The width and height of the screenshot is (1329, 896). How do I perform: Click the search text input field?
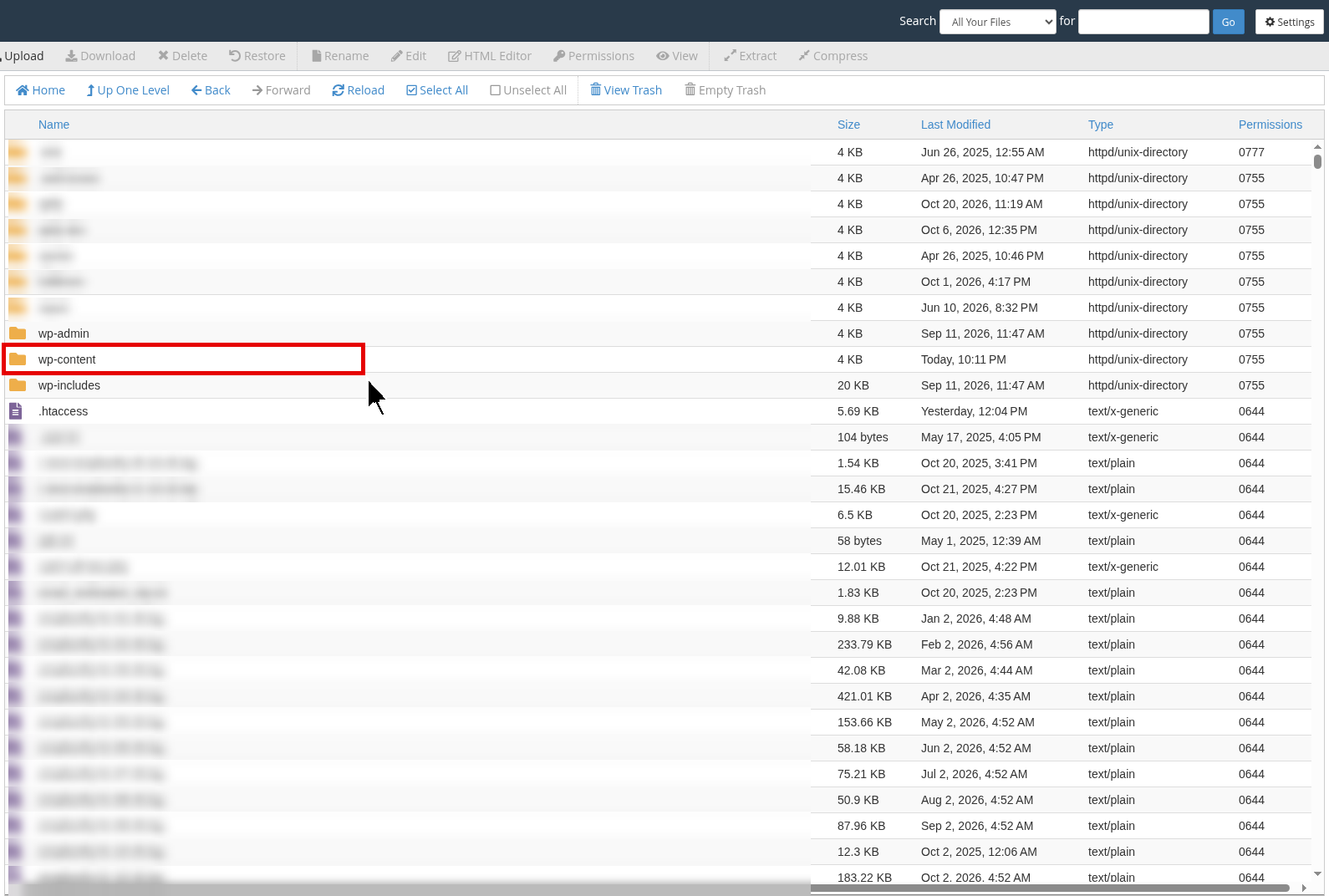point(1143,22)
